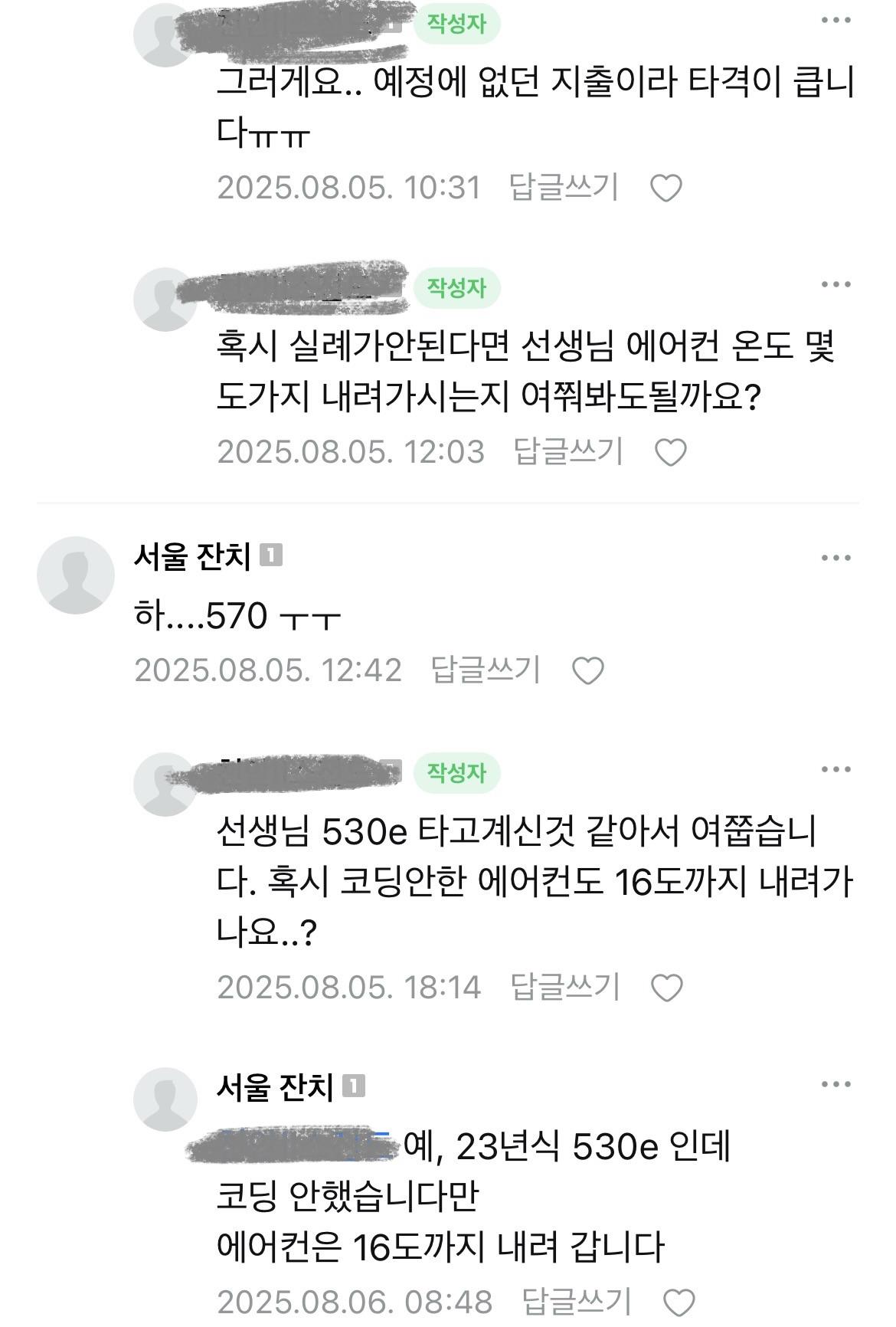
Task: Tap 작성자 badge on first comment
Action: click(456, 24)
